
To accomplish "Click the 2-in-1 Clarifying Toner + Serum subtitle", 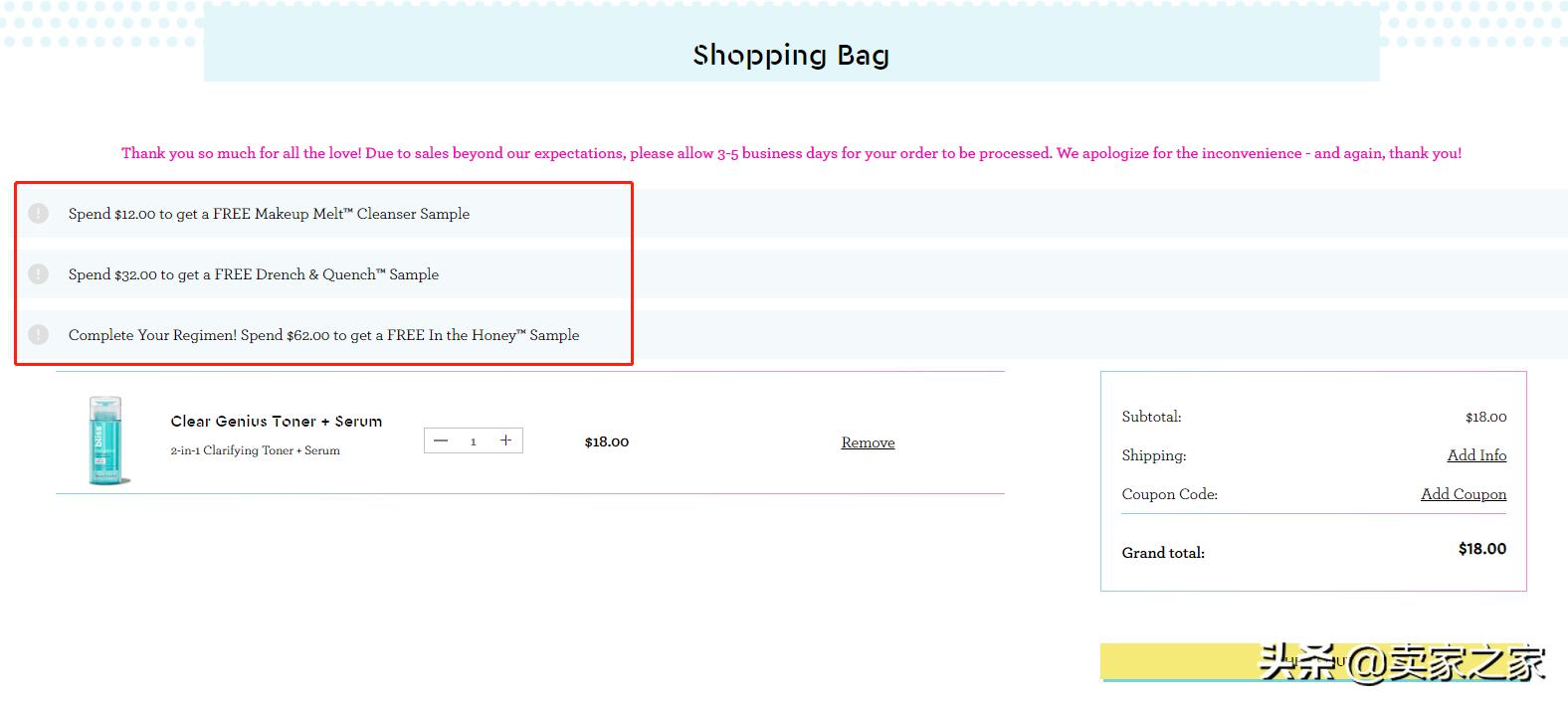I will coord(255,450).
